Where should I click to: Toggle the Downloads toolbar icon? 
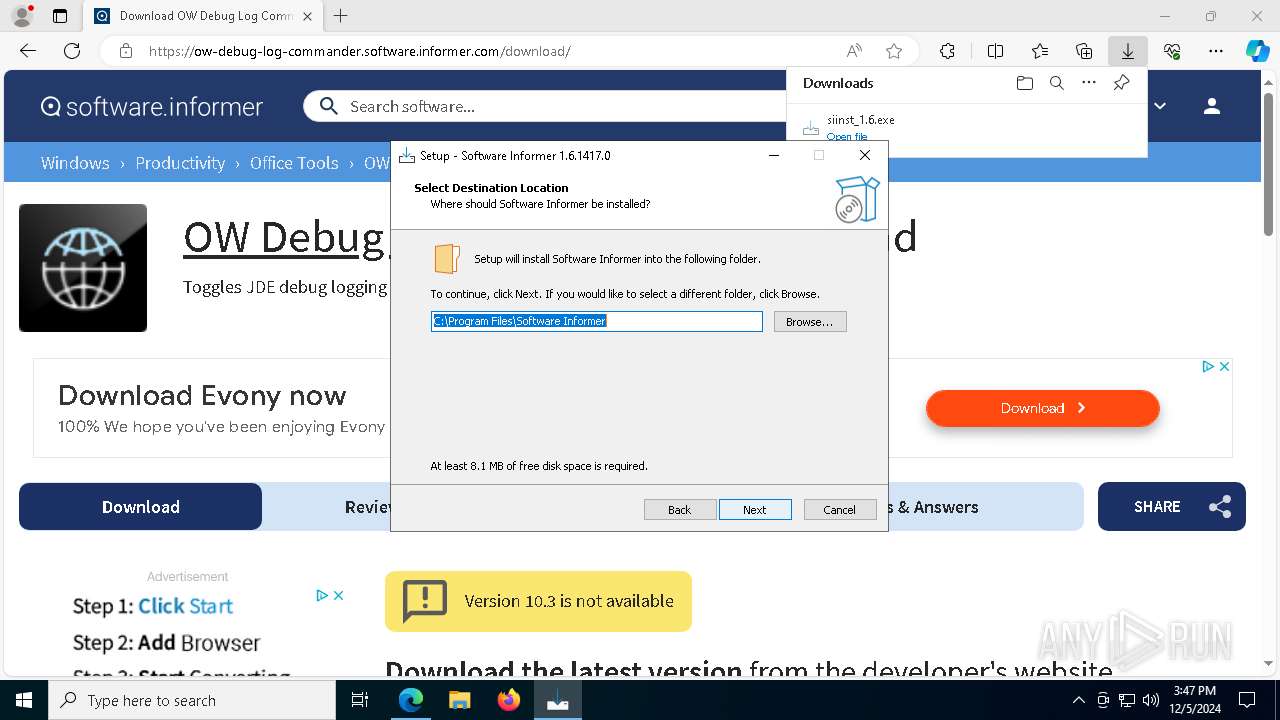tap(1127, 51)
